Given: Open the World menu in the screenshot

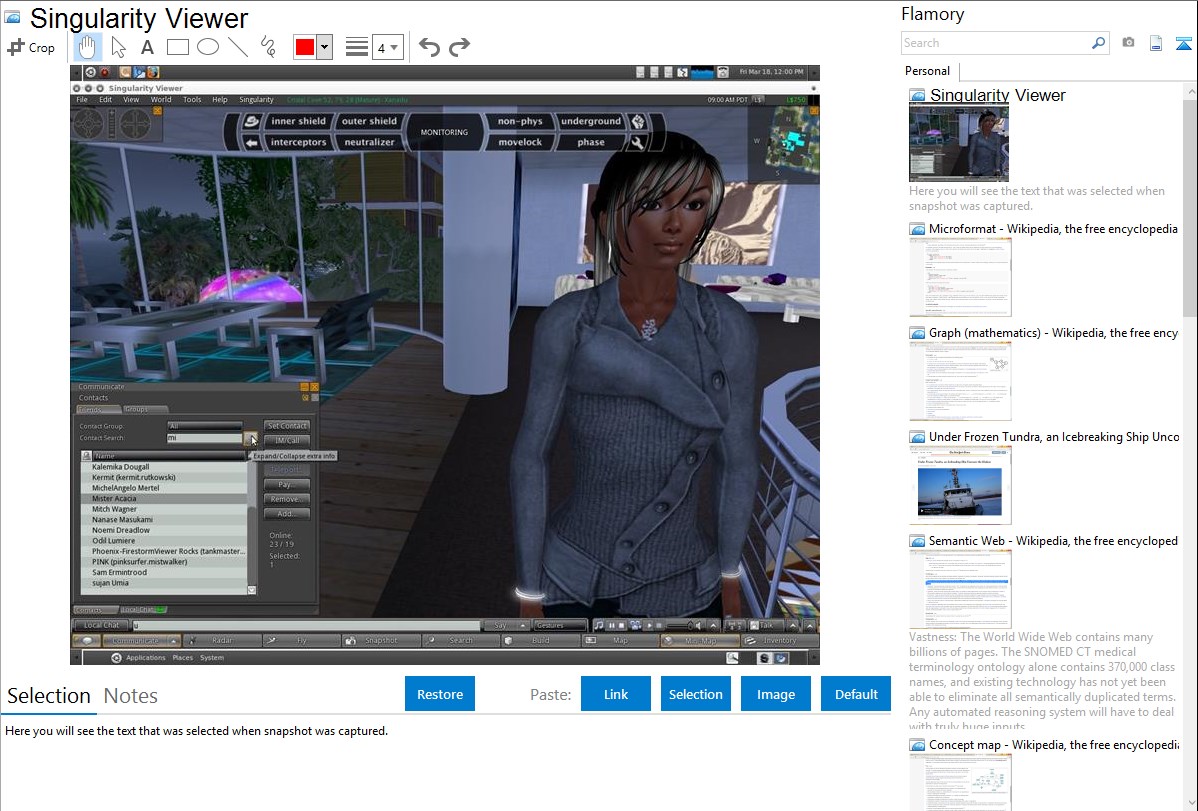Looking at the screenshot, I should pos(160,99).
